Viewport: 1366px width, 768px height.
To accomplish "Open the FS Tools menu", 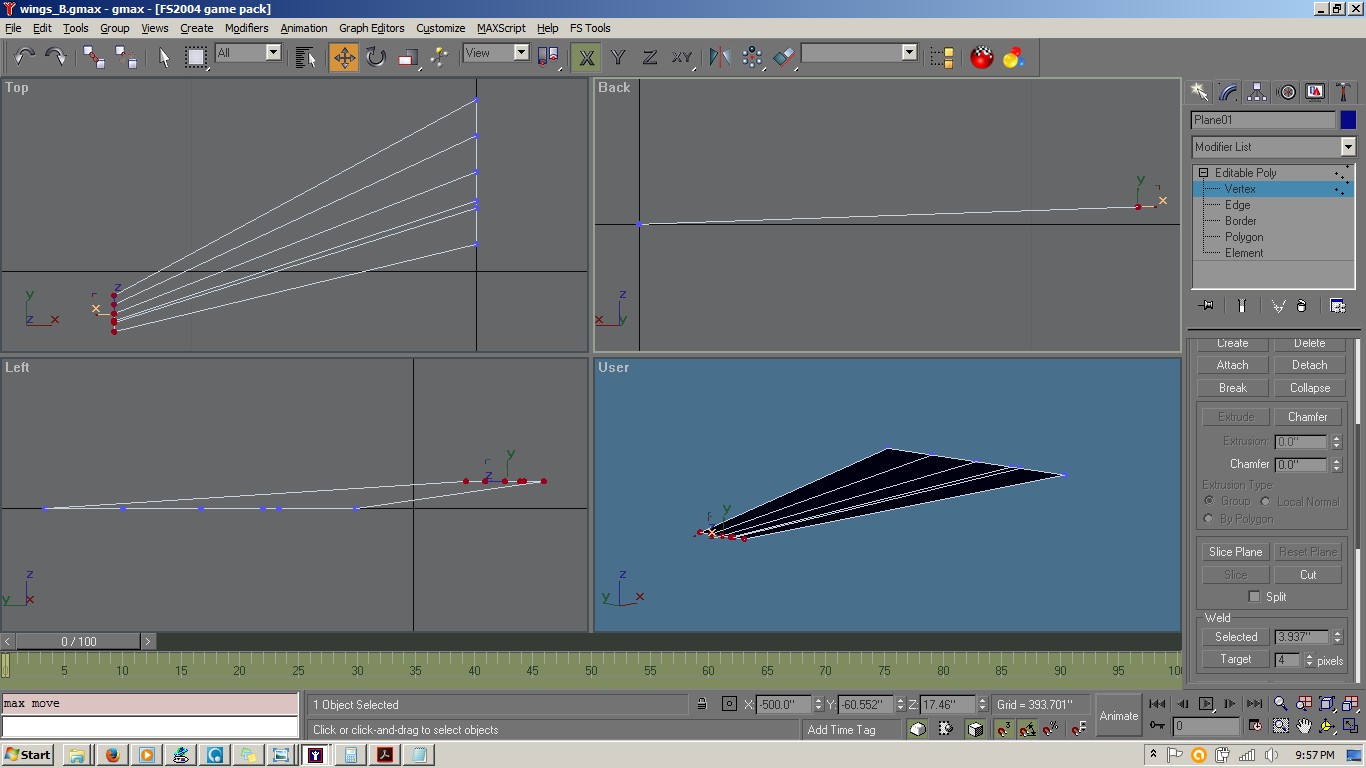I will 590,28.
